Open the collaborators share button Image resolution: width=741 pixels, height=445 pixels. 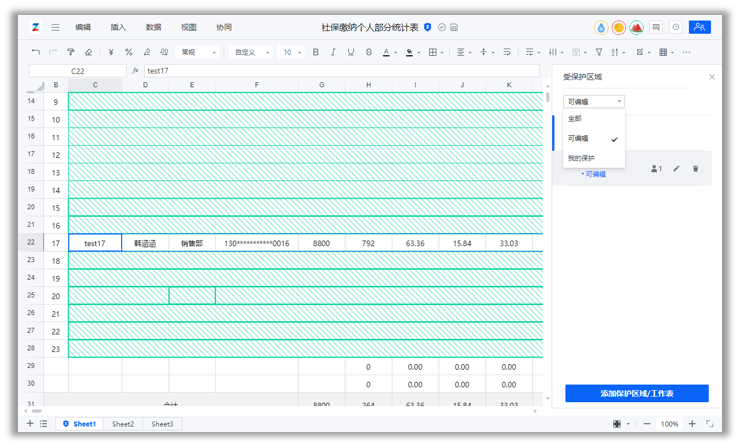pos(699,27)
